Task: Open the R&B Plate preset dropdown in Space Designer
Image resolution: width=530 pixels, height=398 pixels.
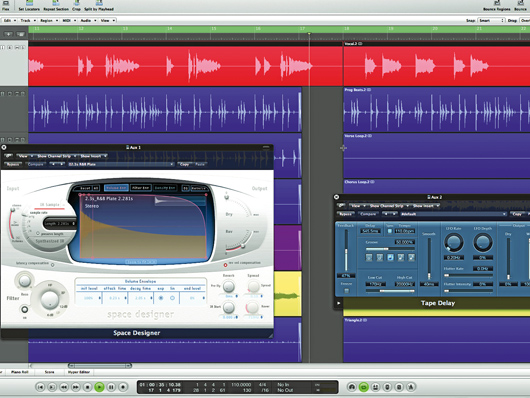Action: (121, 164)
